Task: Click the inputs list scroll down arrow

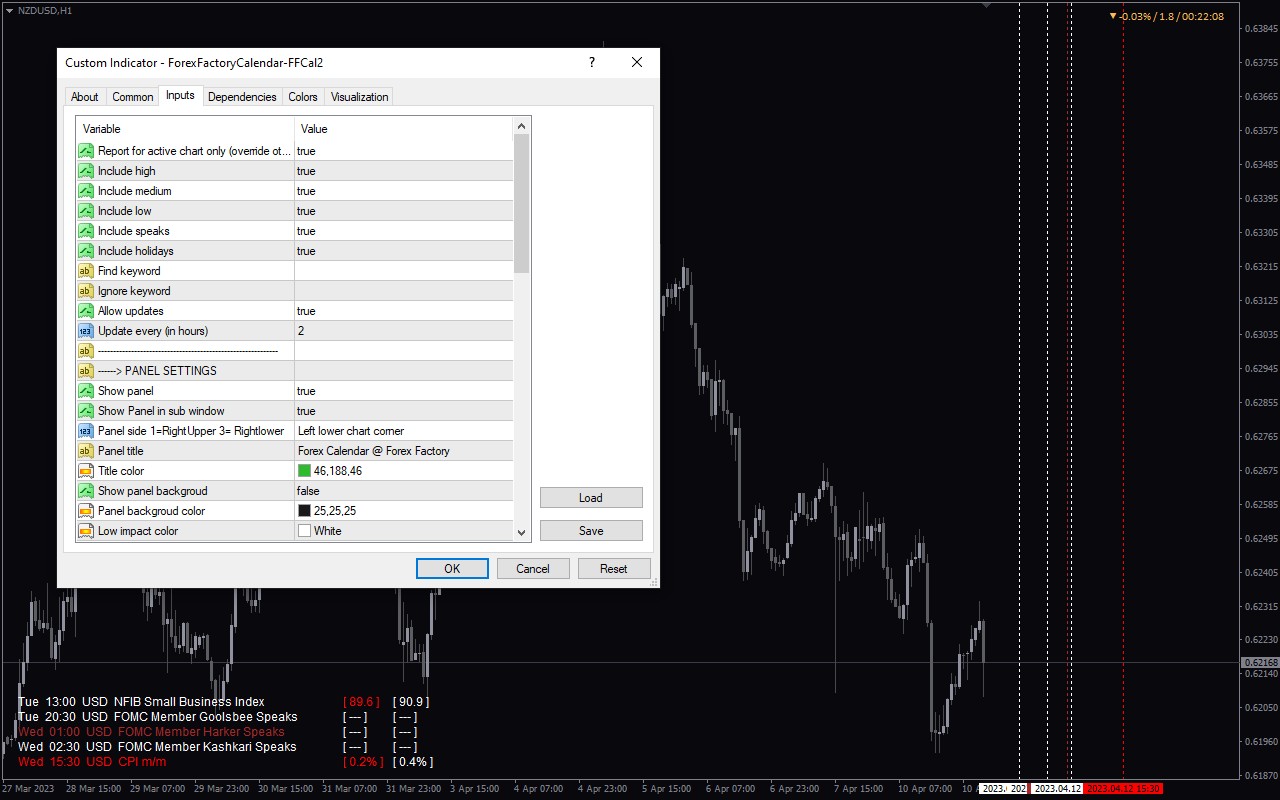Action: pos(521,532)
